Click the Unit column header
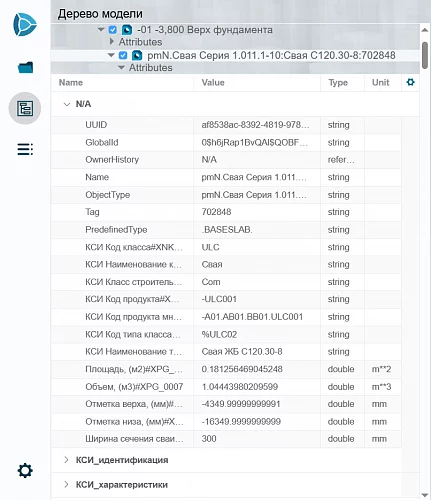Screen dimensions: 431x500 coord(380,83)
